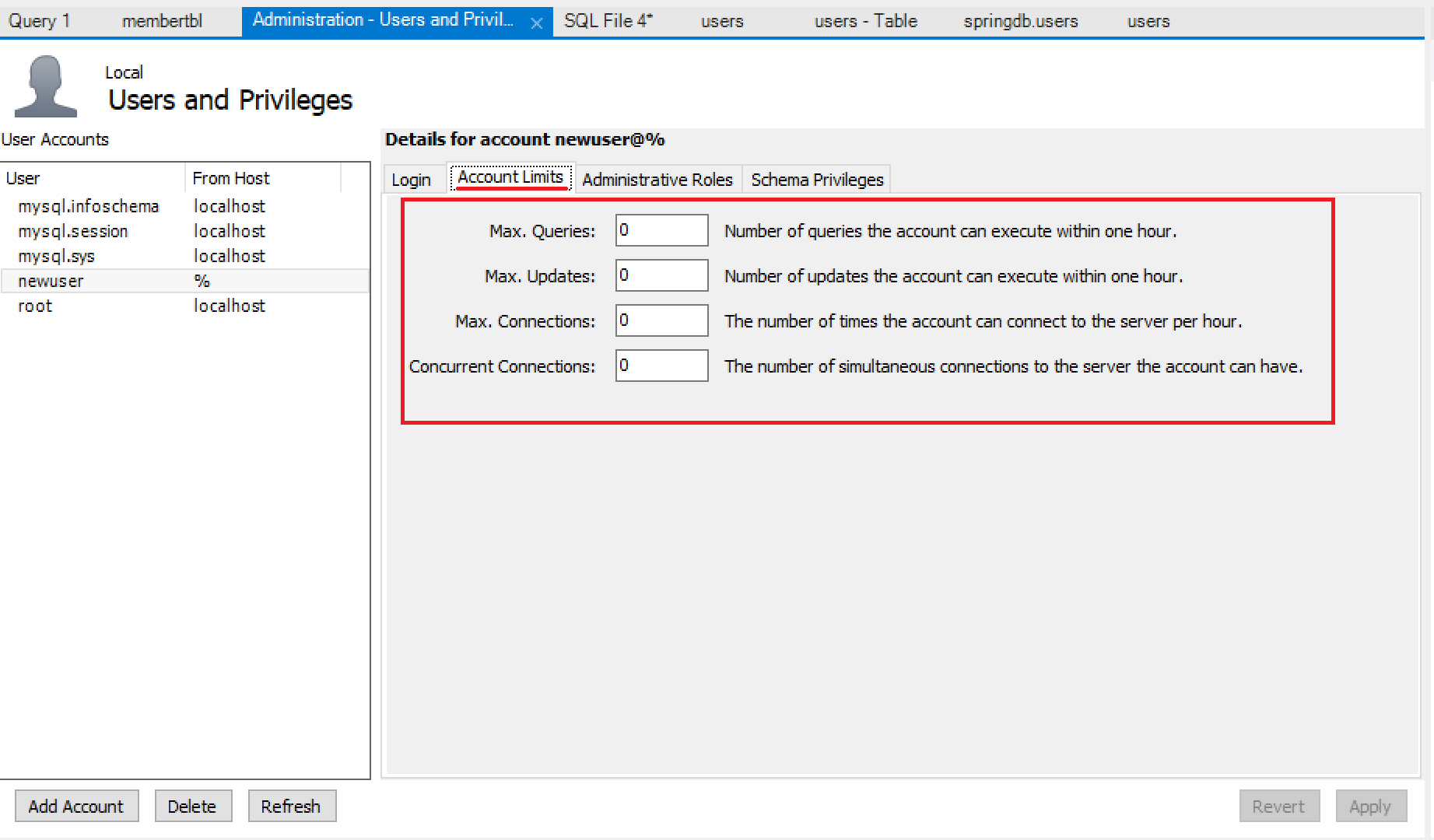Screen dimensions: 1434x840
Task: Switch to the Query 1 tab
Action: coord(39,21)
